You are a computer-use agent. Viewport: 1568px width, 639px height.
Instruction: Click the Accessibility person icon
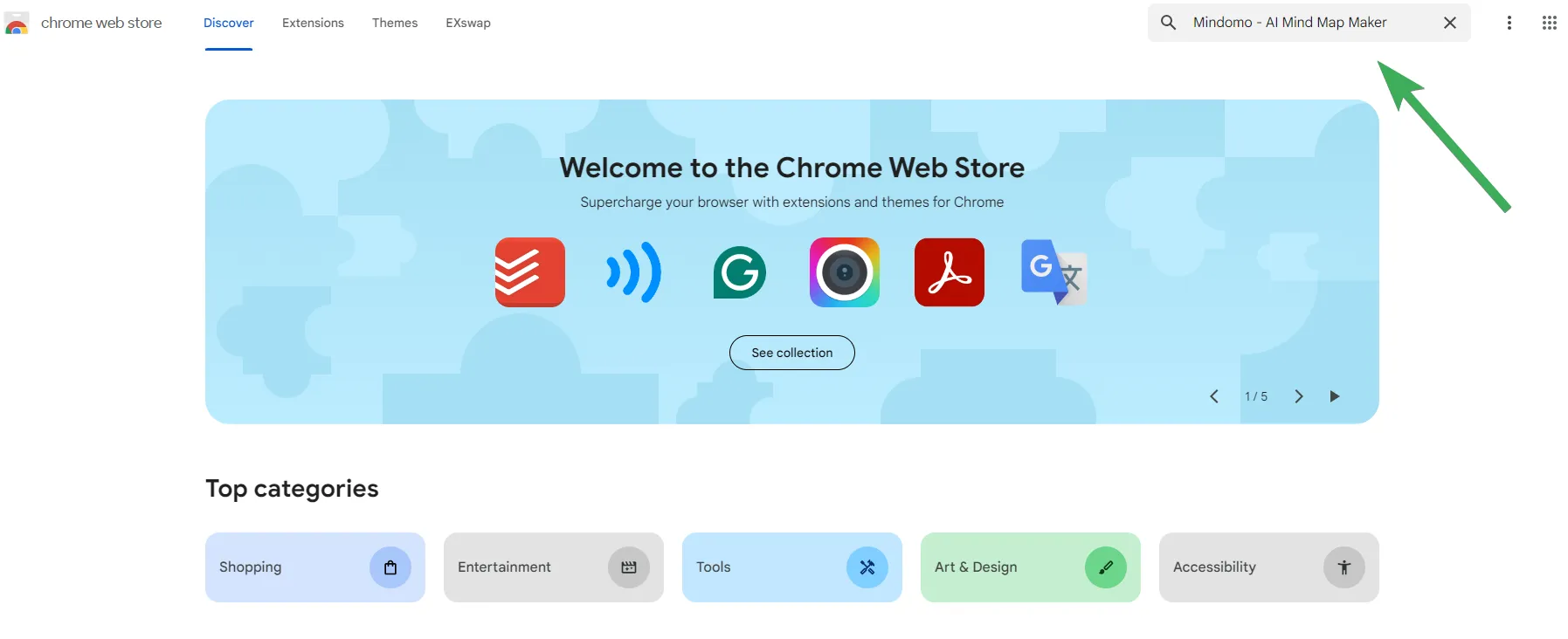[x=1344, y=567]
